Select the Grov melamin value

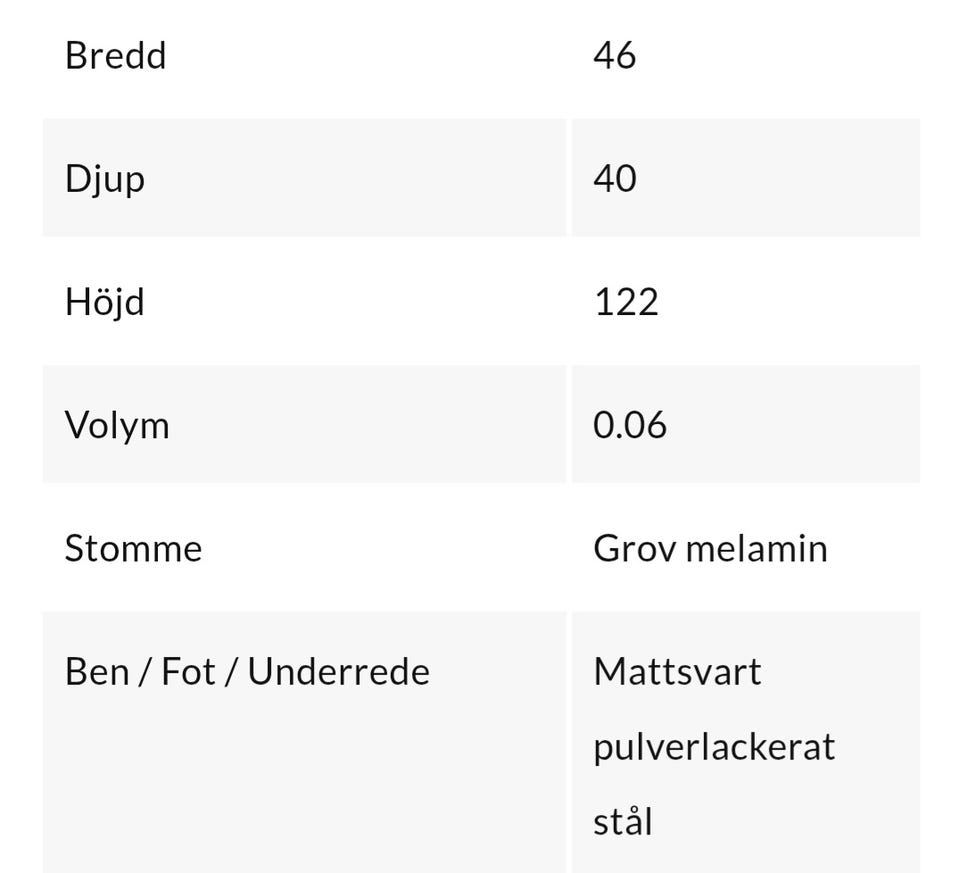click(x=710, y=549)
